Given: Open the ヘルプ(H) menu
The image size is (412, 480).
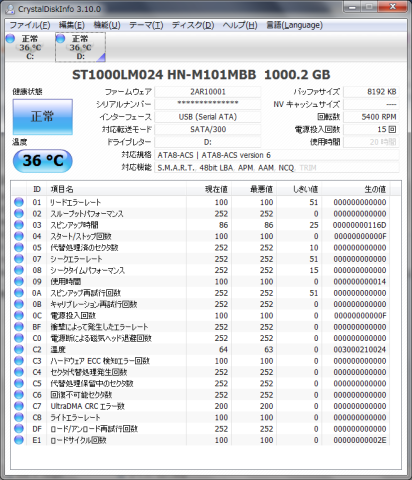Looking at the screenshot, I should pos(240,25).
